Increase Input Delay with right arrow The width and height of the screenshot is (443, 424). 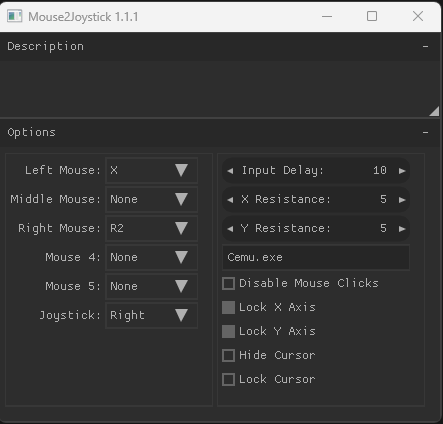pos(402,171)
